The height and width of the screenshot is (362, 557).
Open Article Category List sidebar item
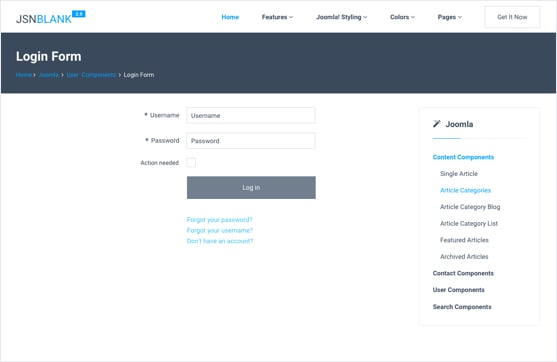pos(469,223)
